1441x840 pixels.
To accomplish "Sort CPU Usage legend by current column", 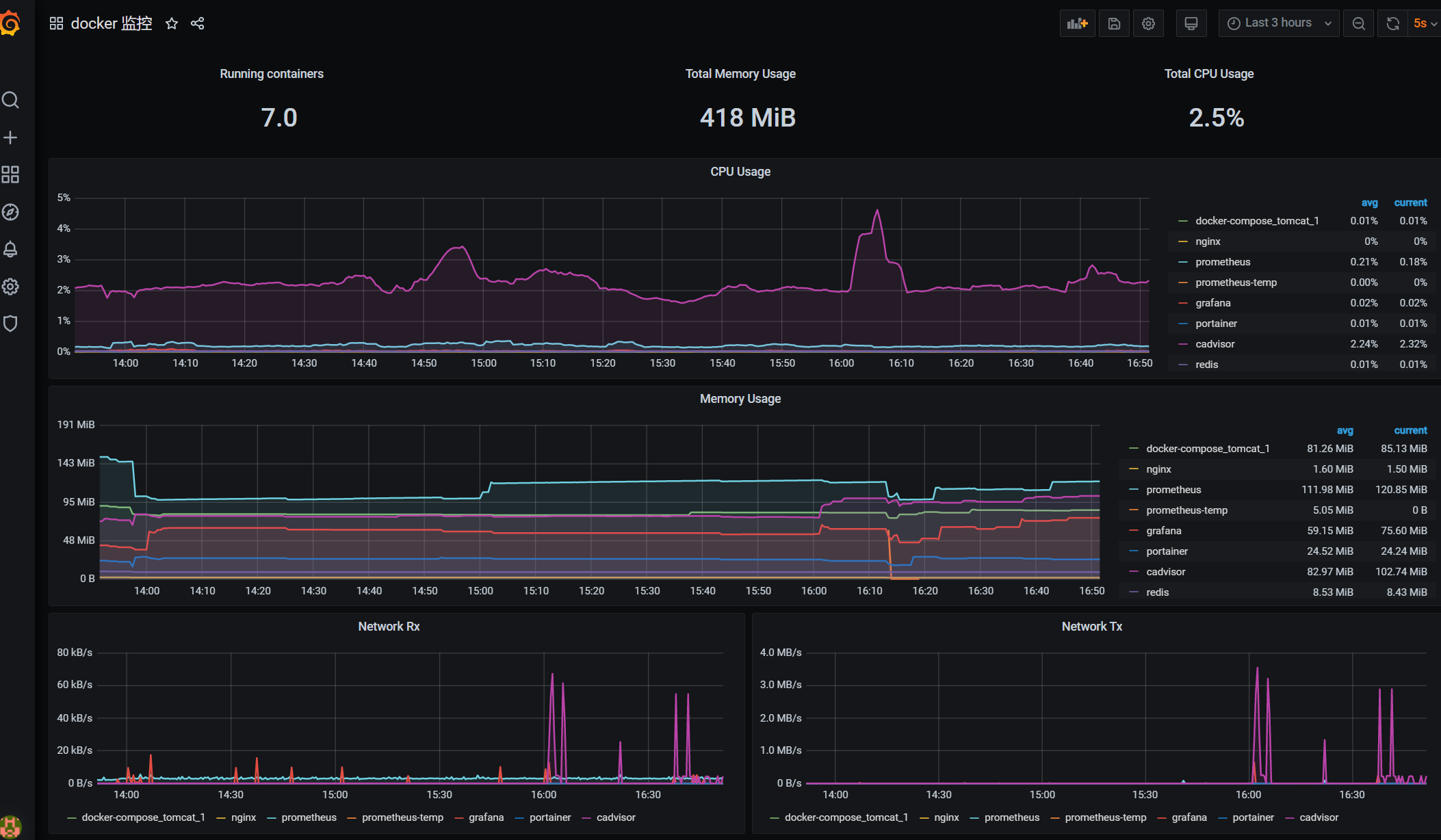I will pos(1411,203).
